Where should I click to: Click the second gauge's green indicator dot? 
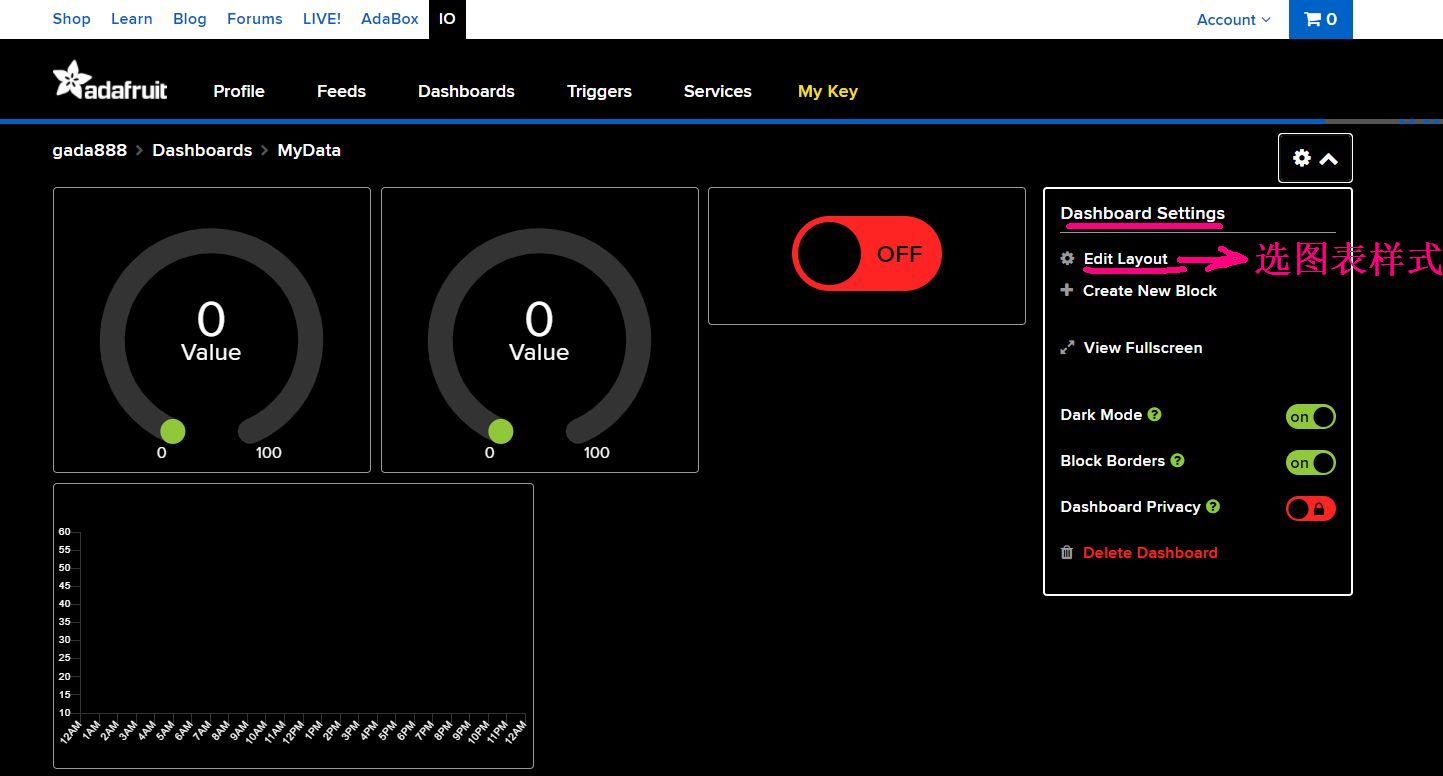(x=501, y=431)
